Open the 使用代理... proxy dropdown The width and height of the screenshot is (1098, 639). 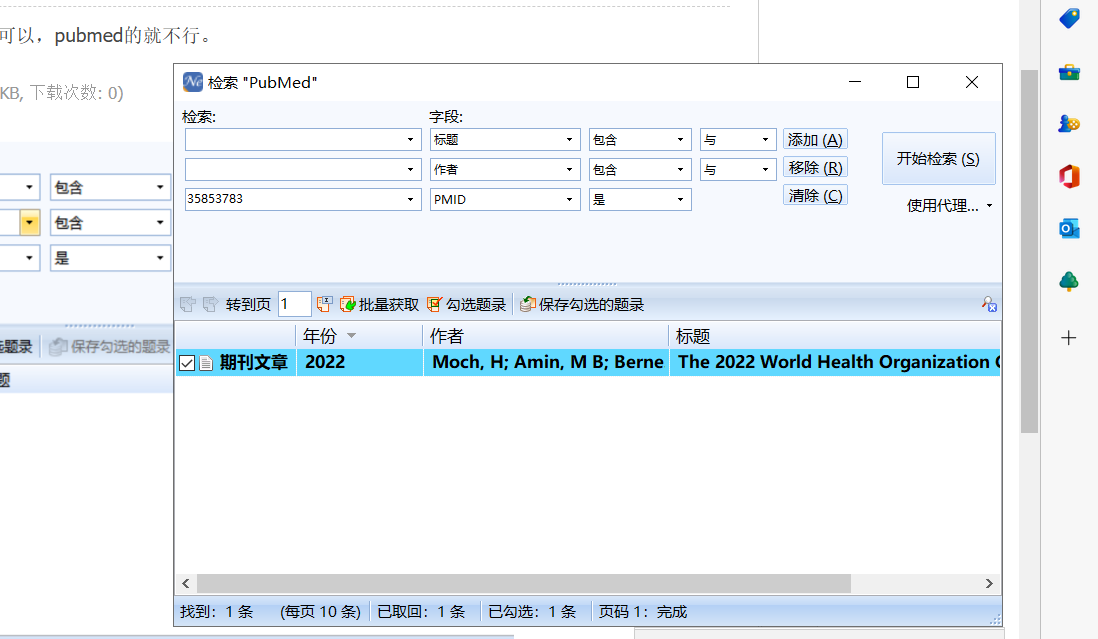(x=989, y=206)
